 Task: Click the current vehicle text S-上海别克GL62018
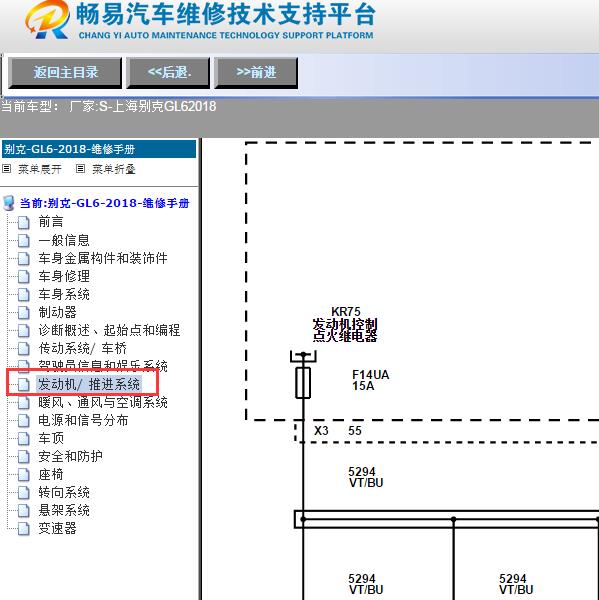tap(157, 106)
